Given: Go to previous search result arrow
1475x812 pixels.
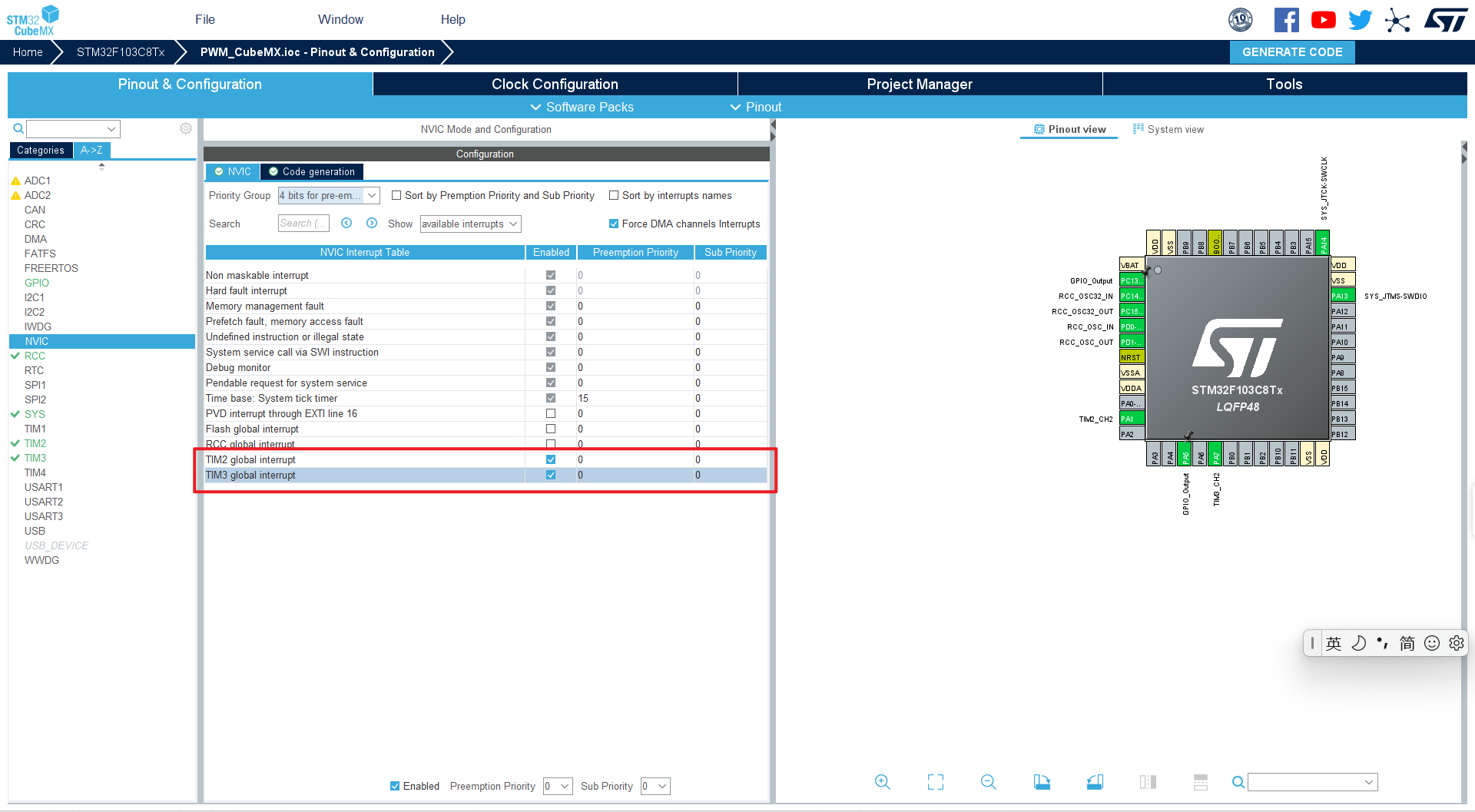Looking at the screenshot, I should click(x=346, y=223).
